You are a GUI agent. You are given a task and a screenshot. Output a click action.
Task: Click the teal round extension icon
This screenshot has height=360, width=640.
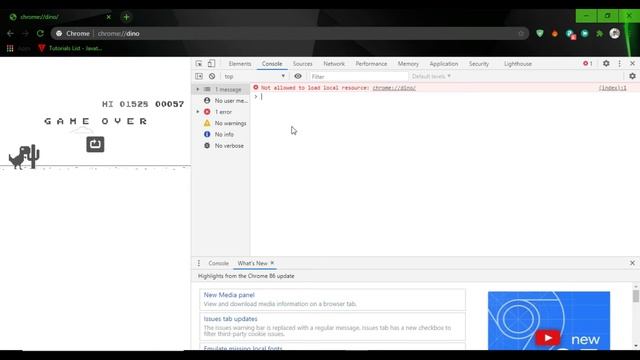(584, 33)
